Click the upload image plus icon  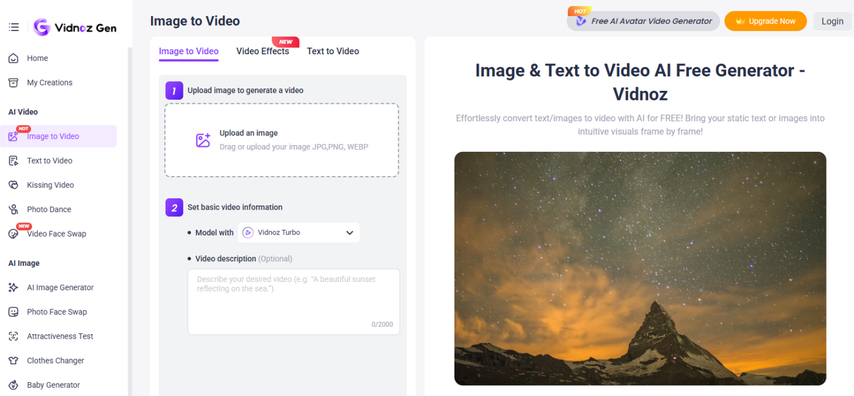click(203, 140)
